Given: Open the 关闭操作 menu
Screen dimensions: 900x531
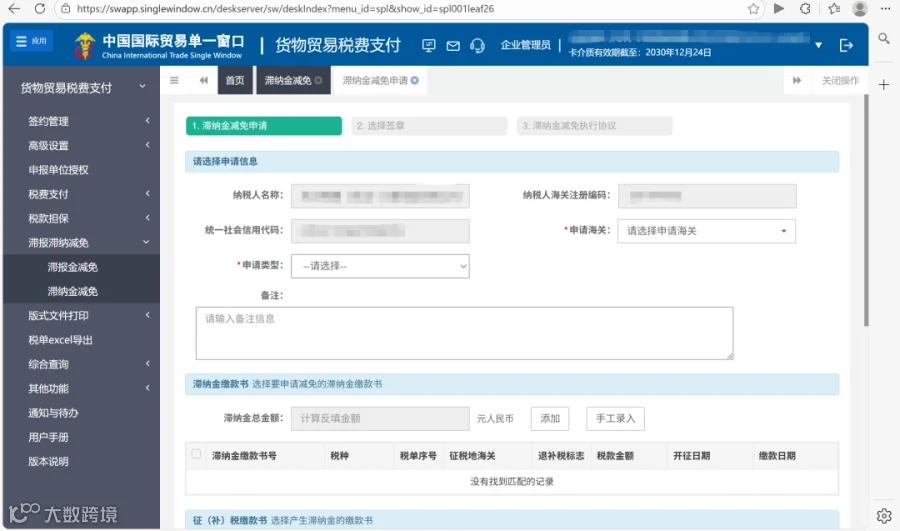Looking at the screenshot, I should (840, 80).
